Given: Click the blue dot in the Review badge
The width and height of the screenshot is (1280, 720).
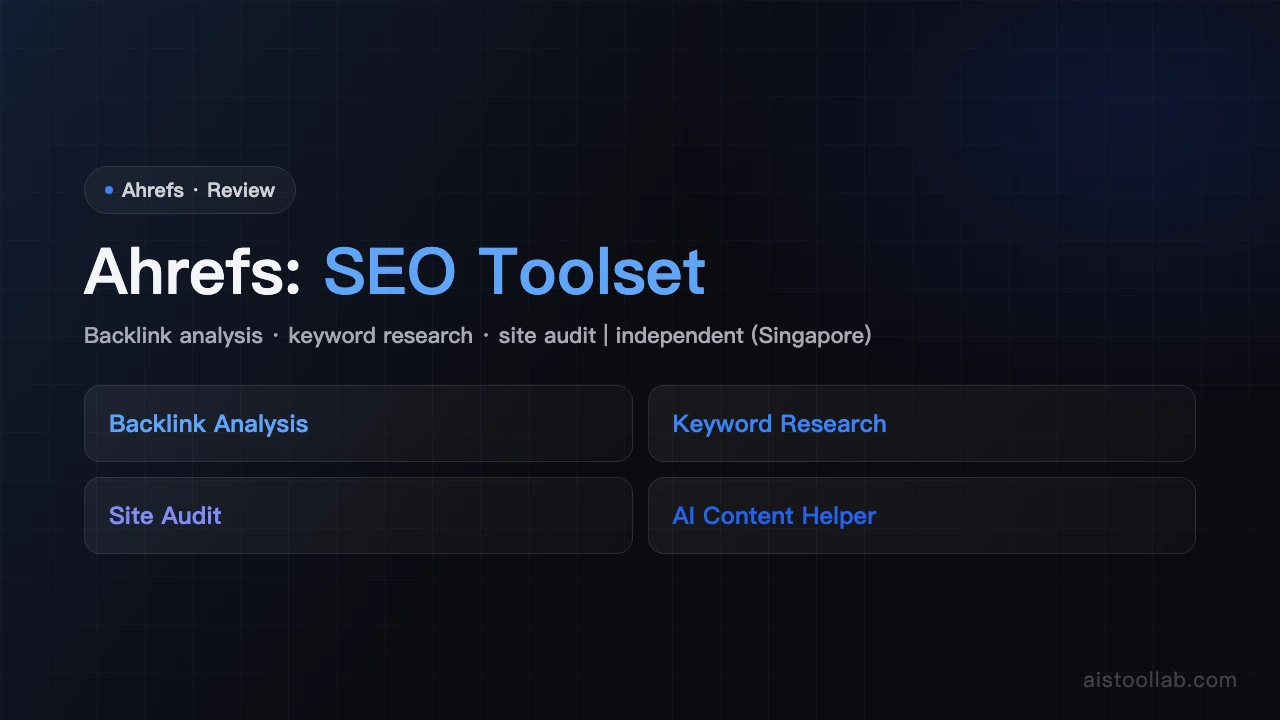Looking at the screenshot, I should tap(109, 190).
